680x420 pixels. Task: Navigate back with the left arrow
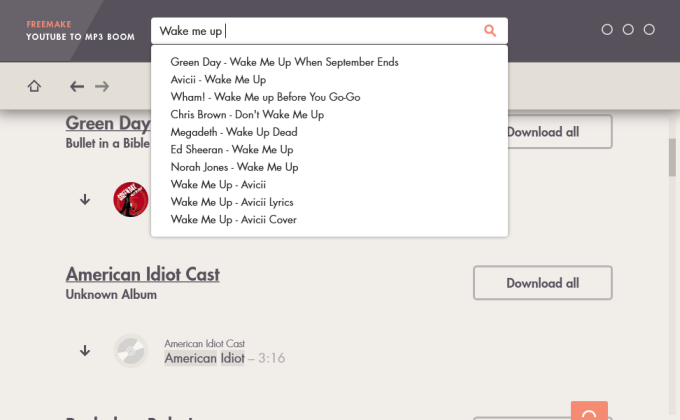point(77,86)
